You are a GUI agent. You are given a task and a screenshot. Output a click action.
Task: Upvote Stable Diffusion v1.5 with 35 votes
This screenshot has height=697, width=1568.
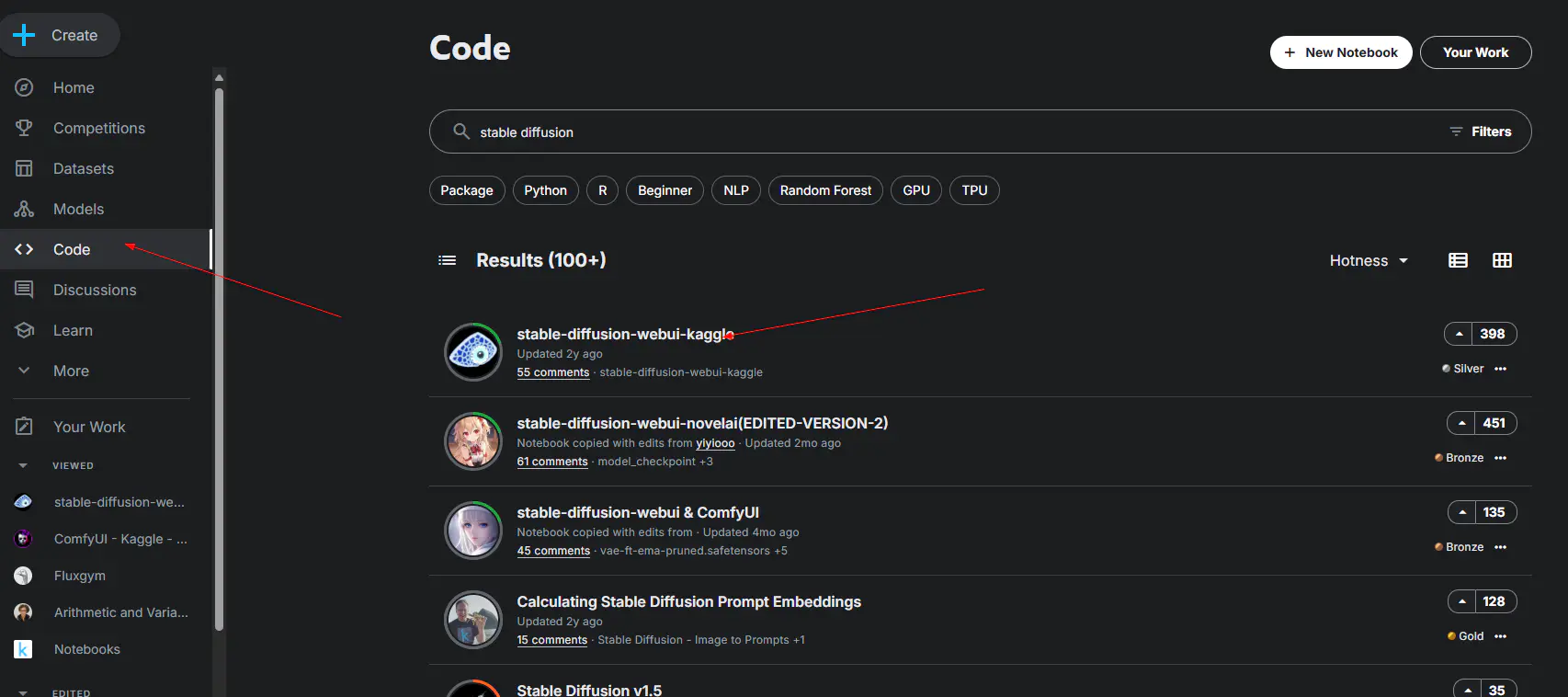[x=1467, y=690]
